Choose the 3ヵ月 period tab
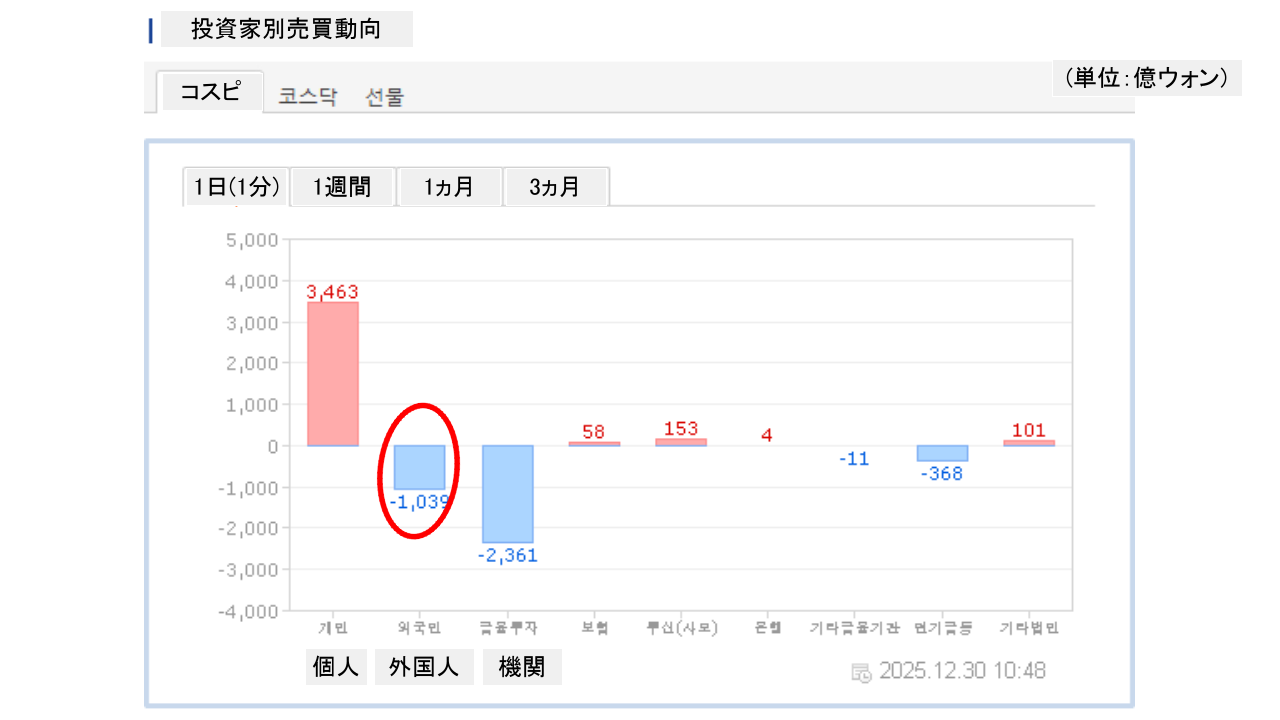1280x720 pixels. tap(555, 187)
